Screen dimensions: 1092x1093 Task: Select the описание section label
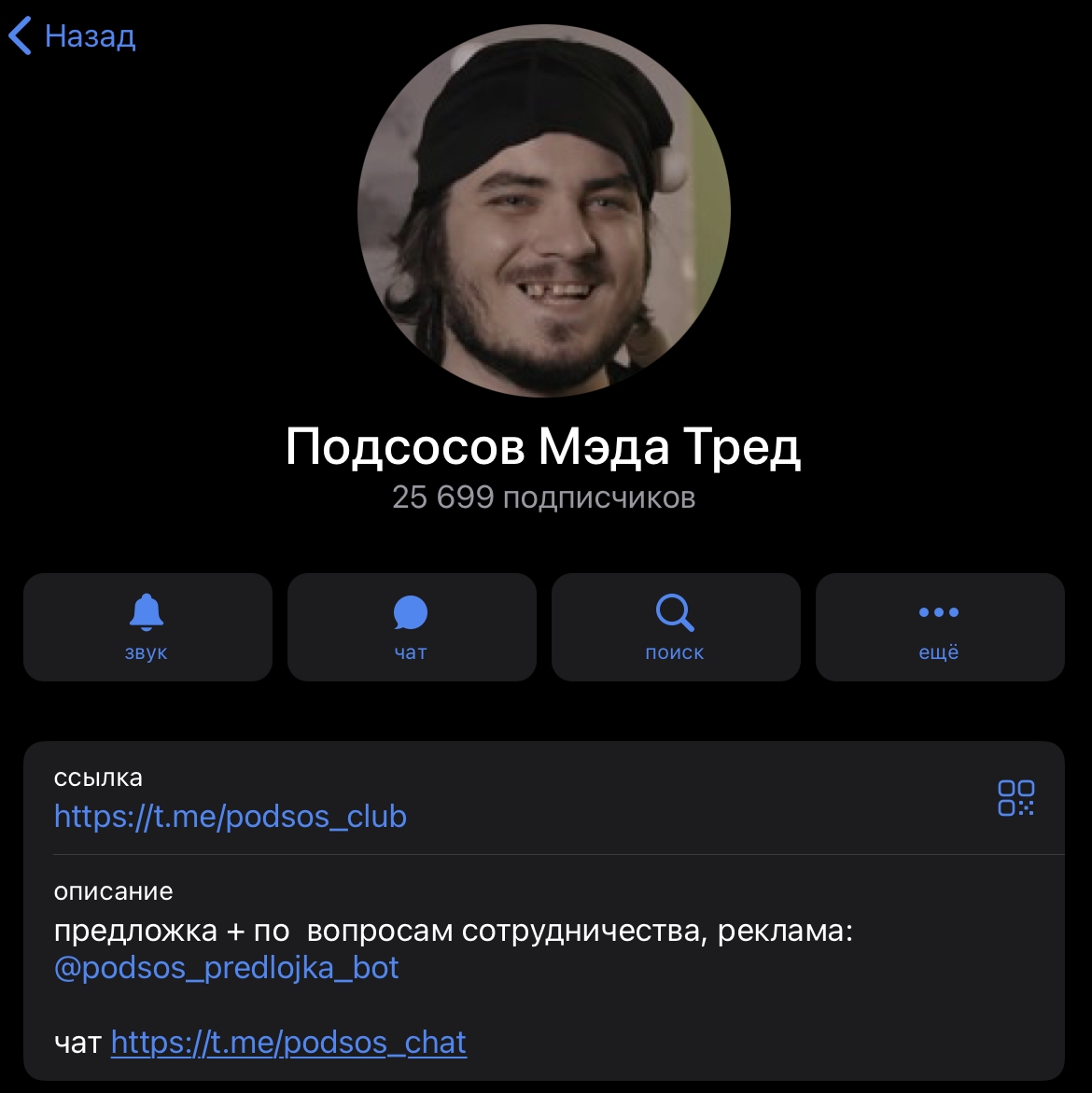point(114,890)
